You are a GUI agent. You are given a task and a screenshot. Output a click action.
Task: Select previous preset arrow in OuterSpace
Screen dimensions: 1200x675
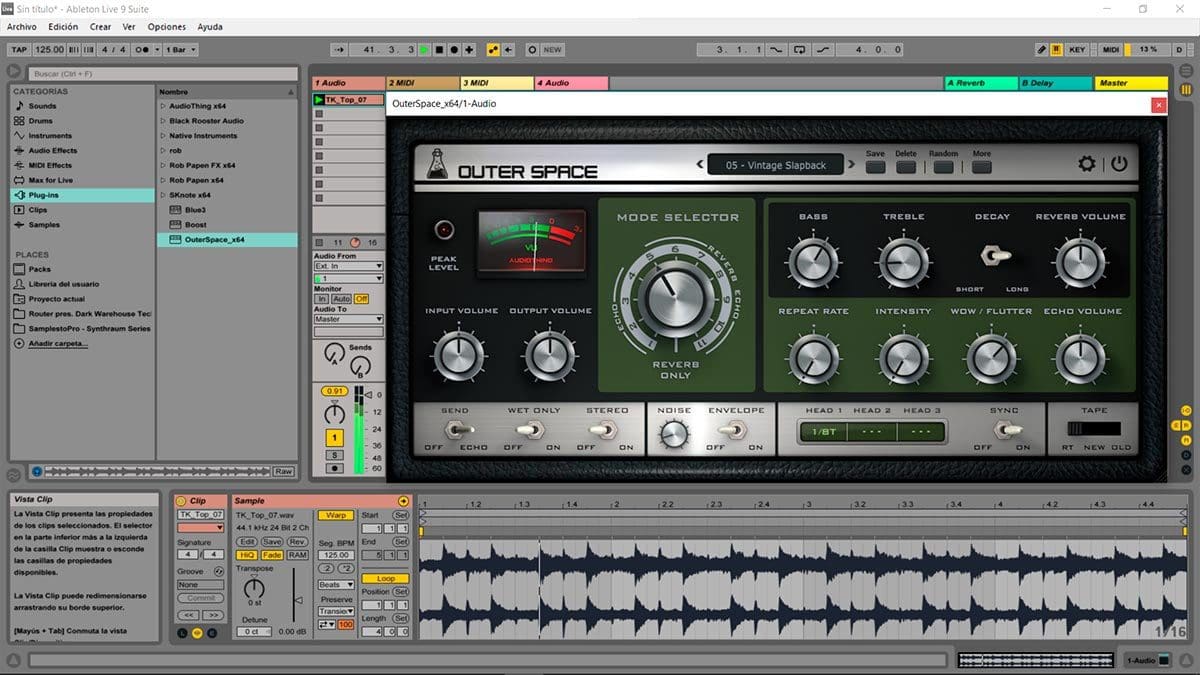[699, 165]
